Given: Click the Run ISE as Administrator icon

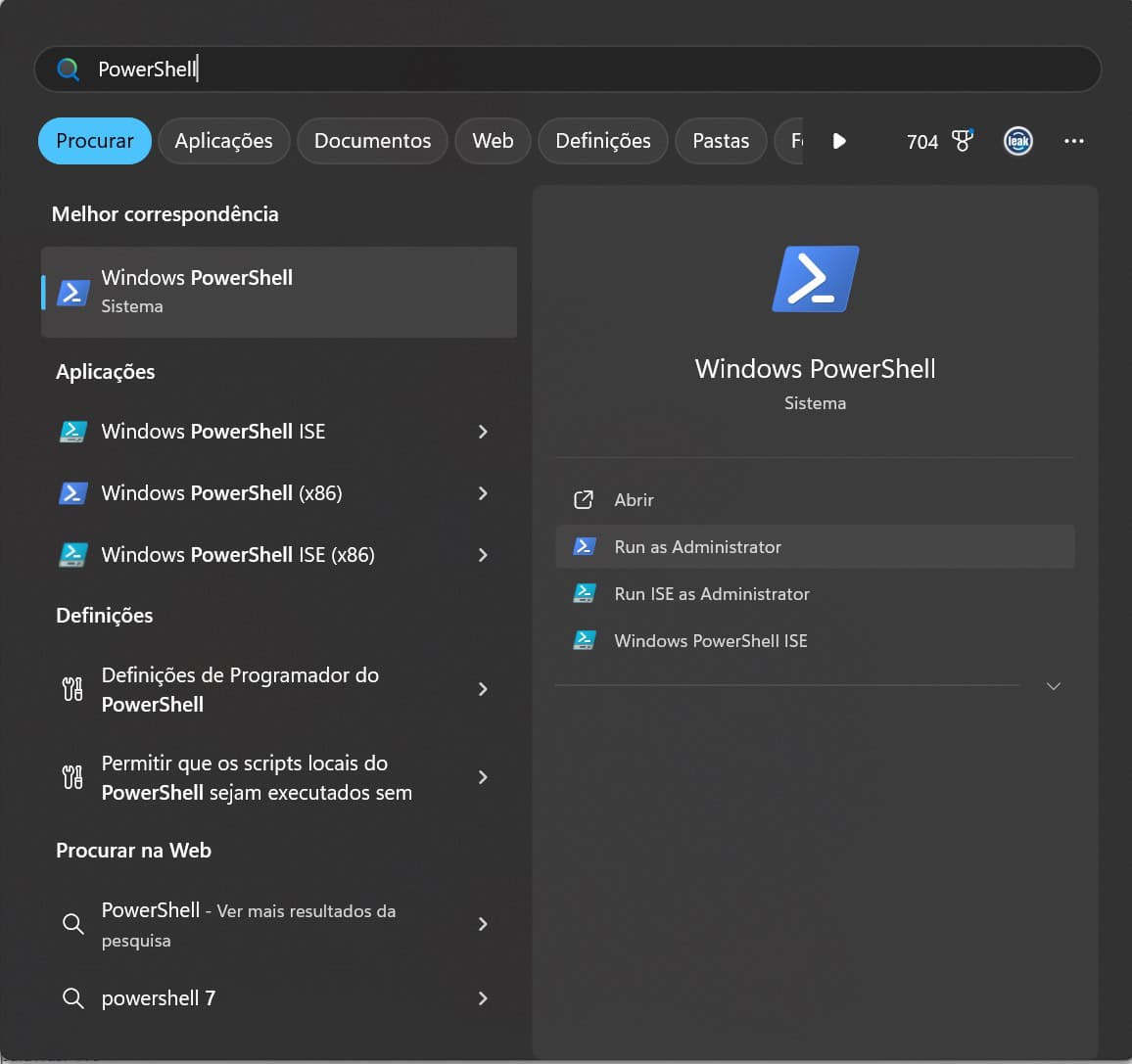Looking at the screenshot, I should [x=585, y=593].
